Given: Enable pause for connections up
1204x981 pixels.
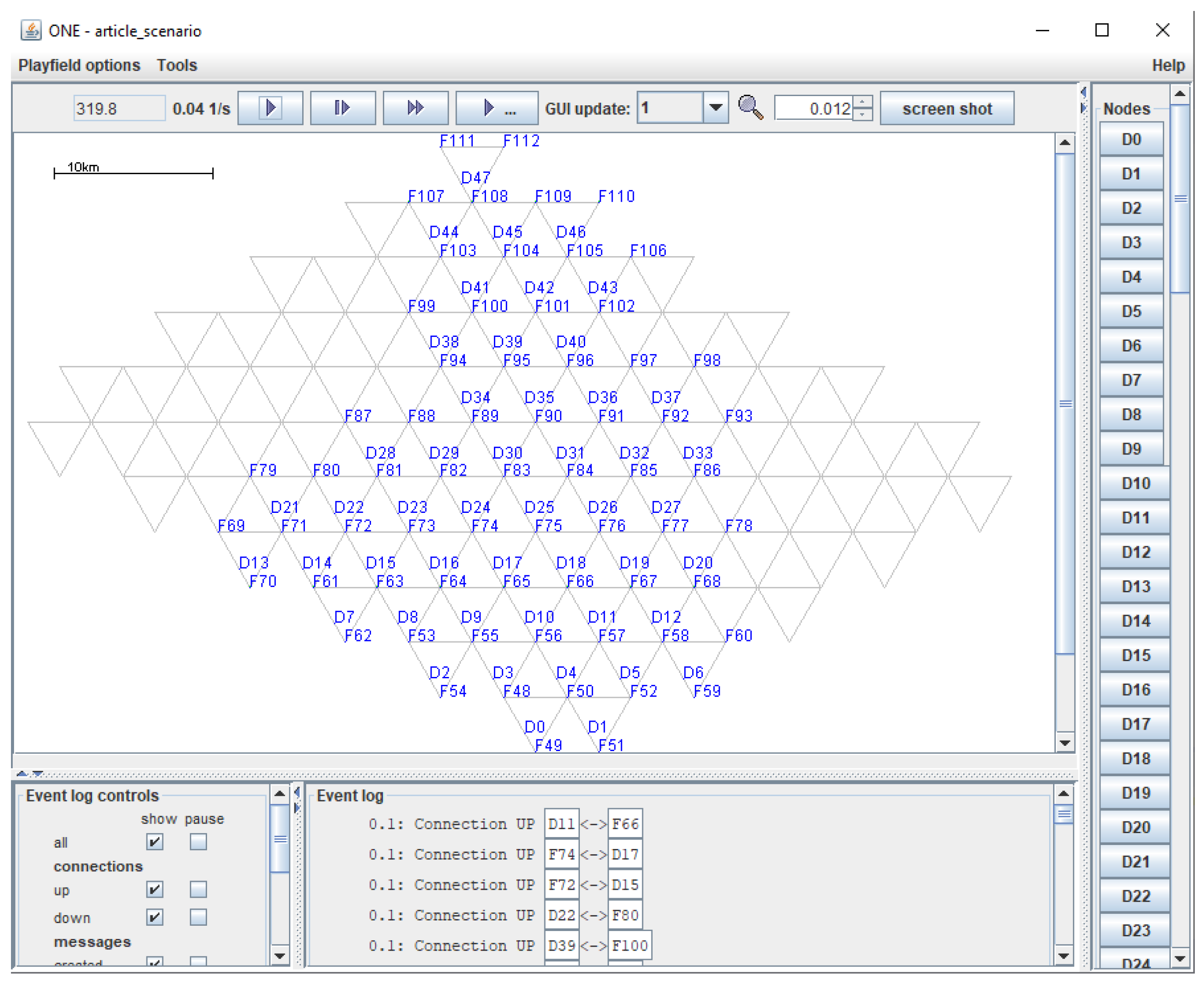Looking at the screenshot, I should pos(198,889).
